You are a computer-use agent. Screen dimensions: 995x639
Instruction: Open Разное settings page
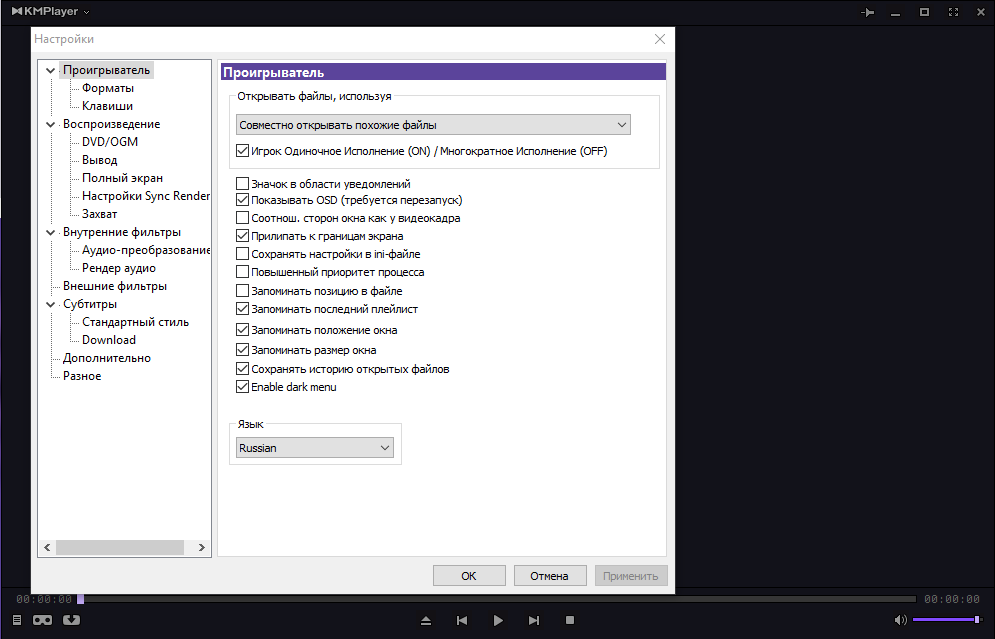point(82,376)
